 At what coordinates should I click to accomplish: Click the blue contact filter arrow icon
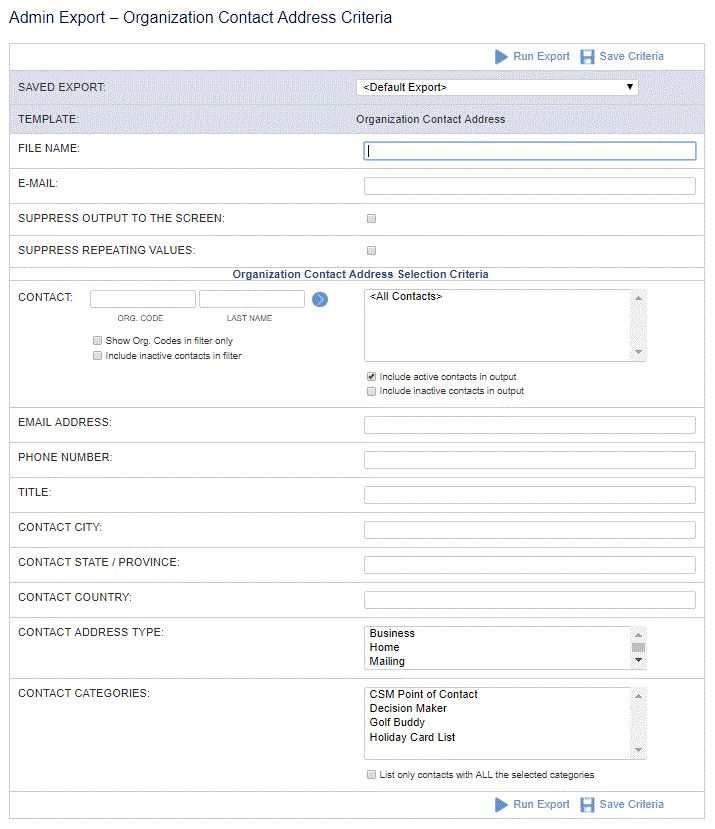tap(320, 299)
